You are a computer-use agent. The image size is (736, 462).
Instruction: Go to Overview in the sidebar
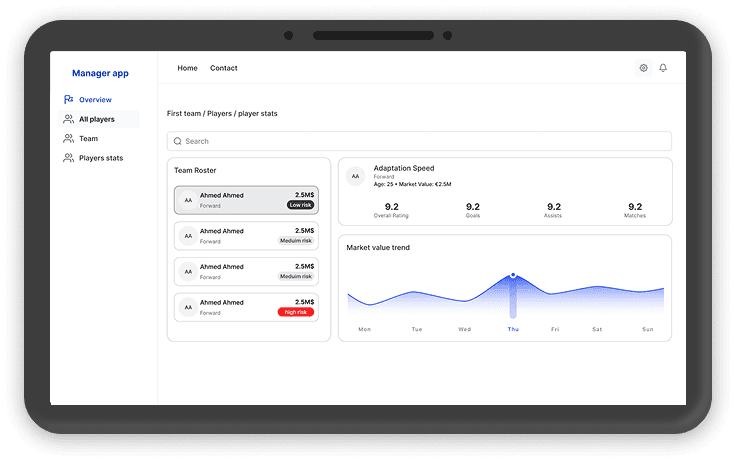[95, 100]
